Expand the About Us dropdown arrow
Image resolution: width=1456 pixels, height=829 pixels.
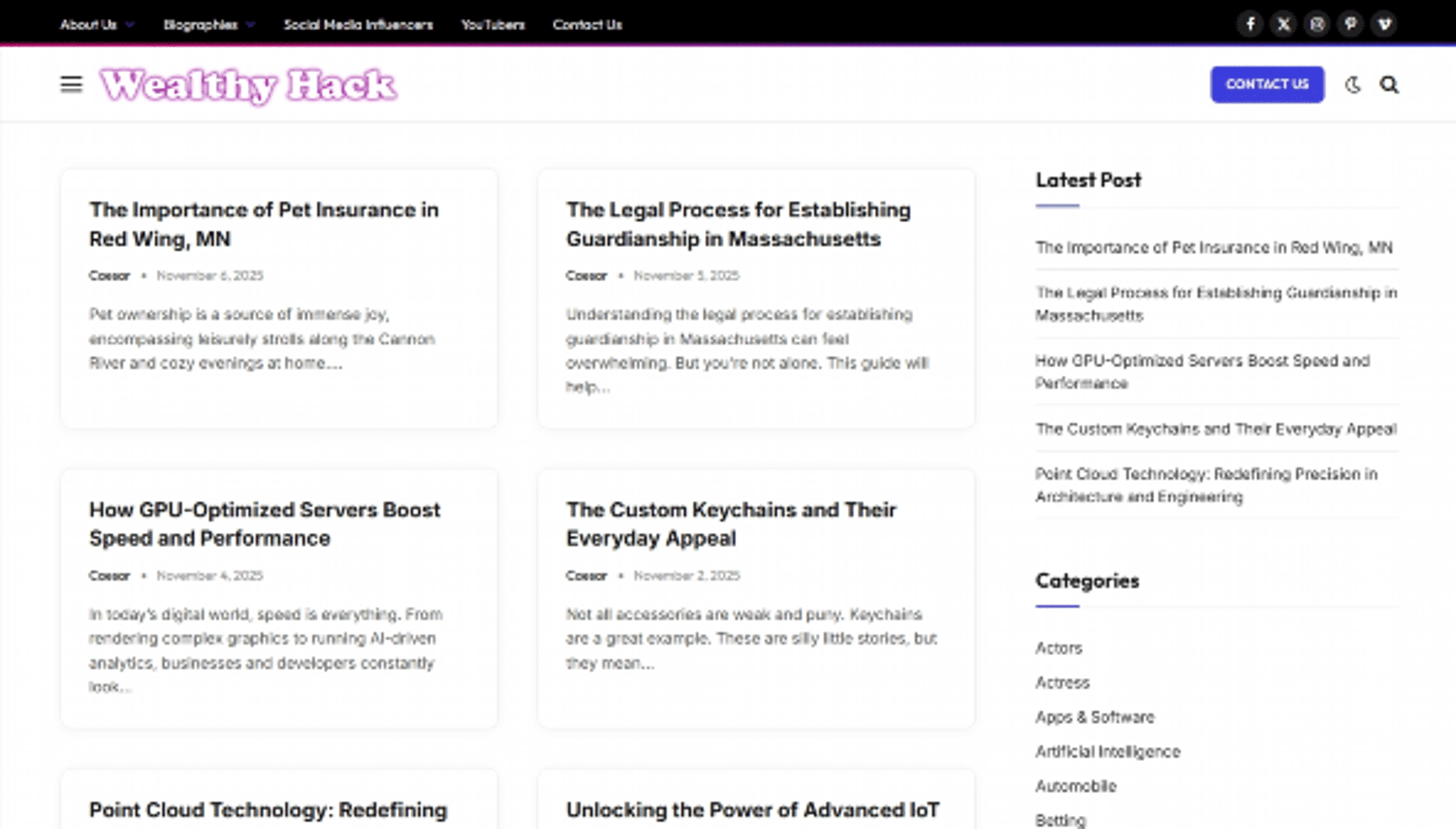point(130,25)
